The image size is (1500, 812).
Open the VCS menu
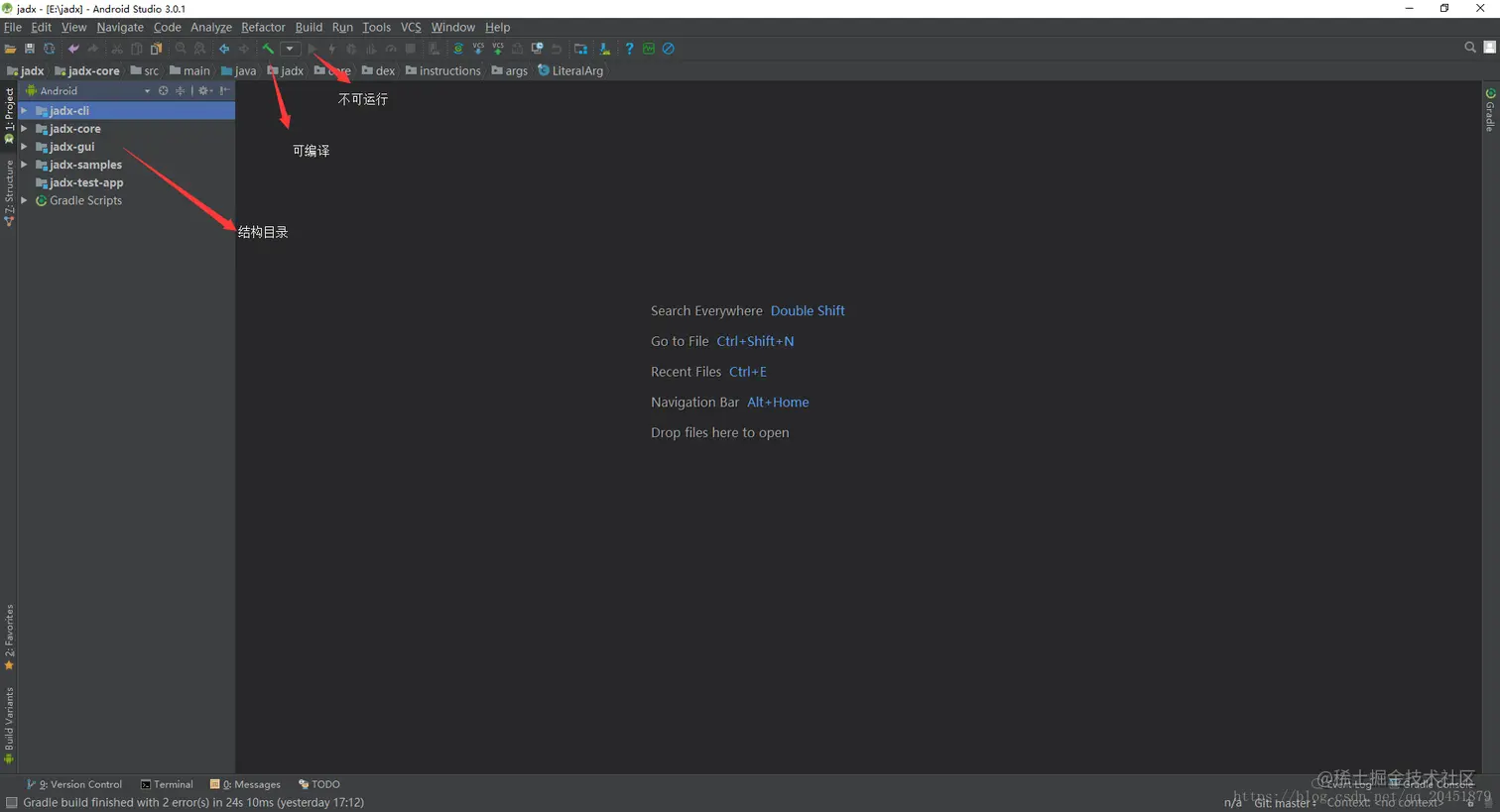point(411,27)
